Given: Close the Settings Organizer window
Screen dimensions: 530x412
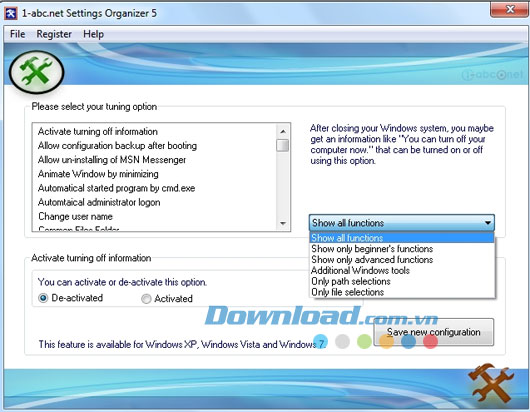Looking at the screenshot, I should click(x=509, y=9).
